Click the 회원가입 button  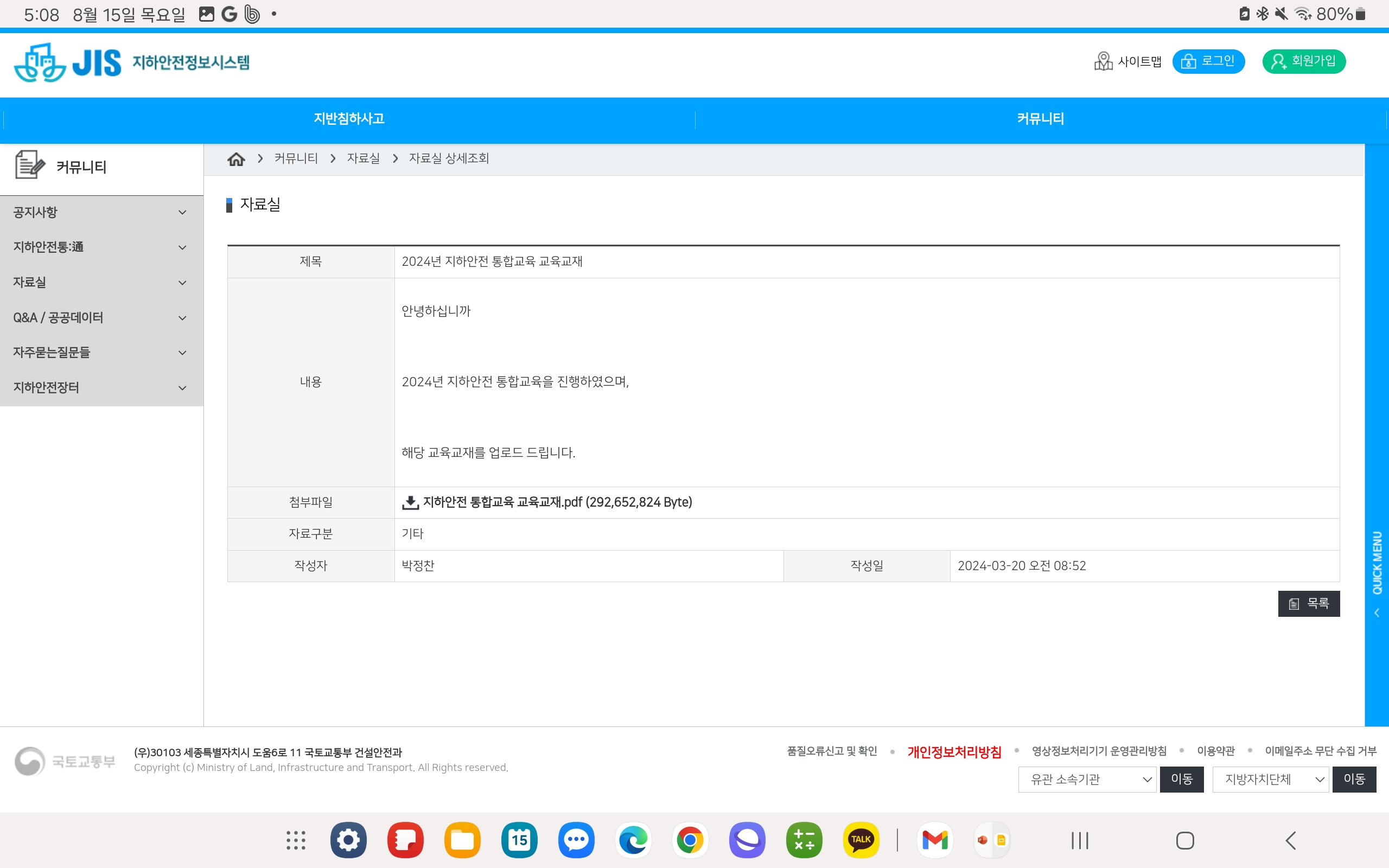[1303, 61]
